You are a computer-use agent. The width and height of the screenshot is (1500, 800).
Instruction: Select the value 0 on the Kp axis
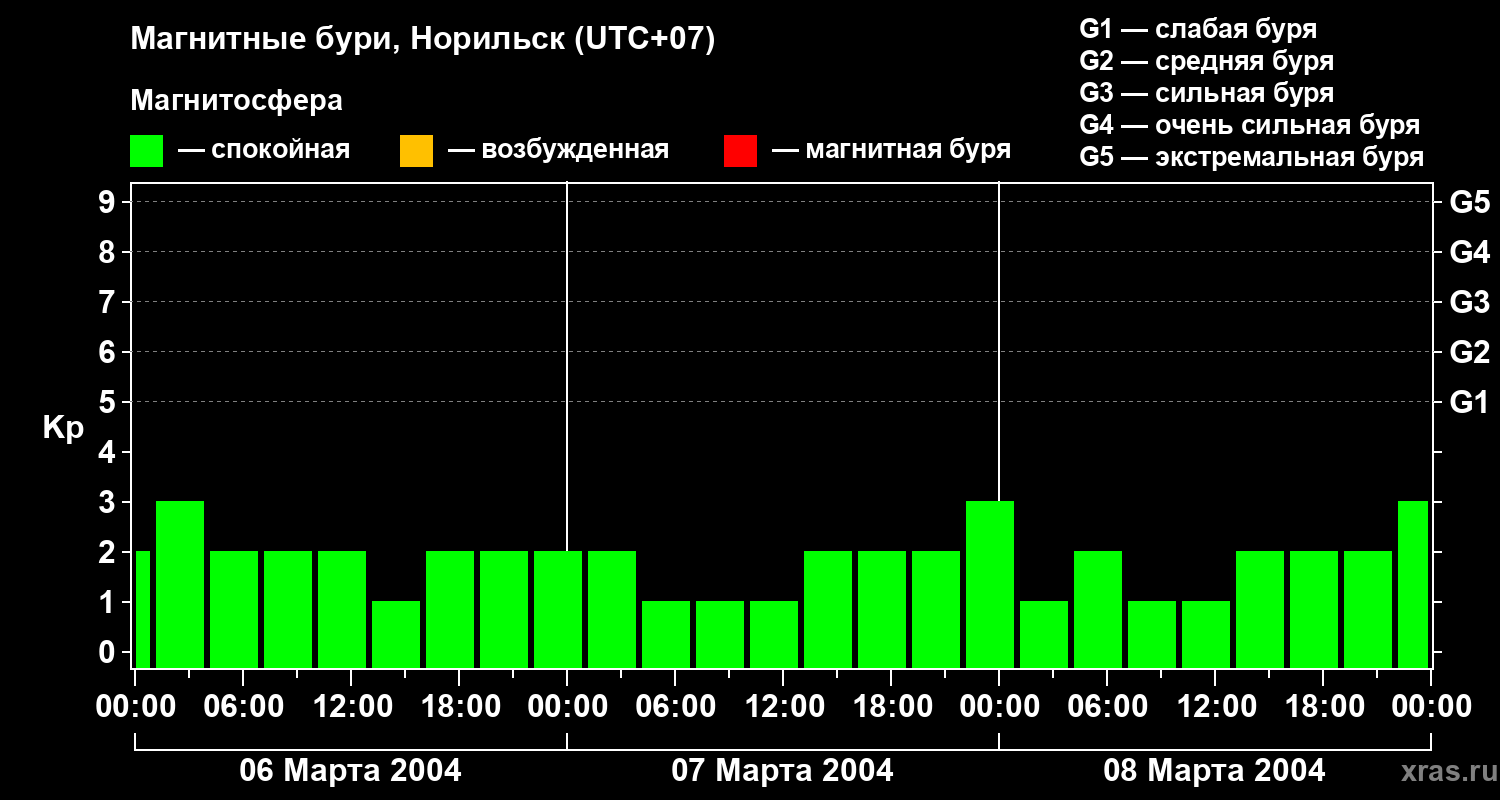click(109, 652)
